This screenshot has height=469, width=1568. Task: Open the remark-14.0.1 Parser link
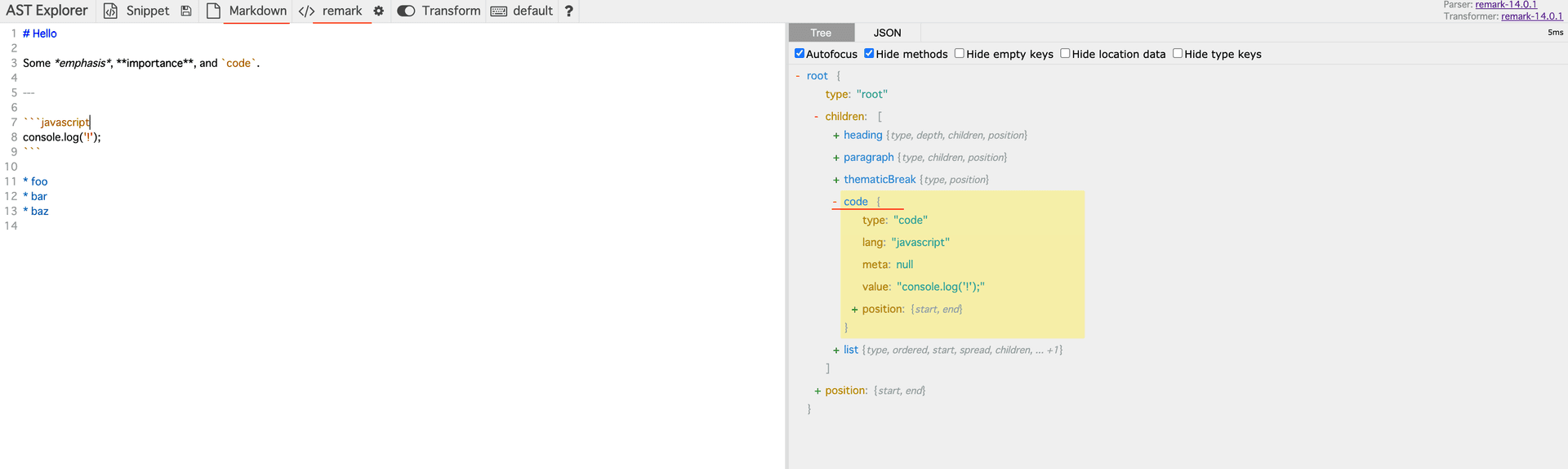click(x=1505, y=5)
